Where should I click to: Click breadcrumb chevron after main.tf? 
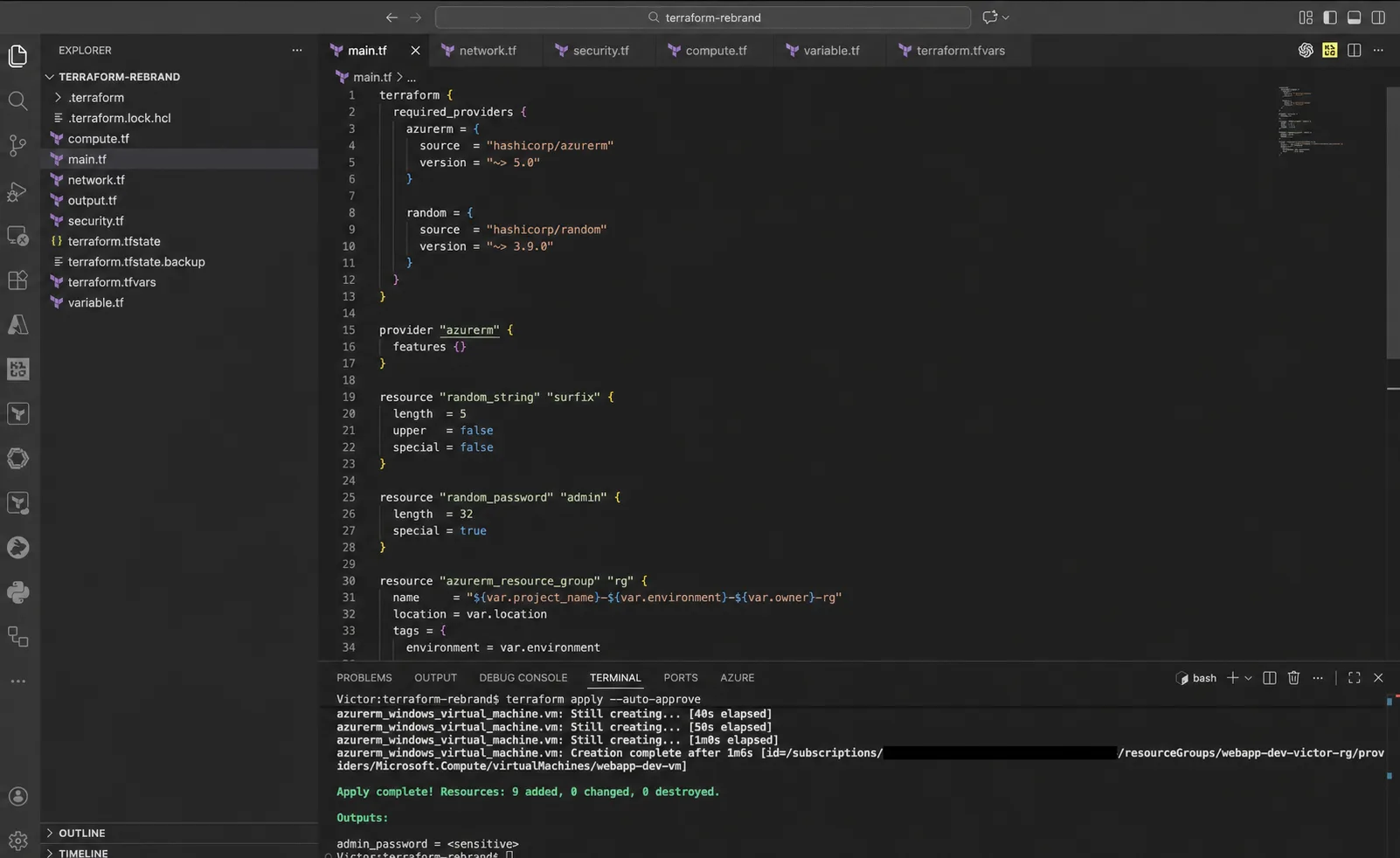[x=400, y=78]
